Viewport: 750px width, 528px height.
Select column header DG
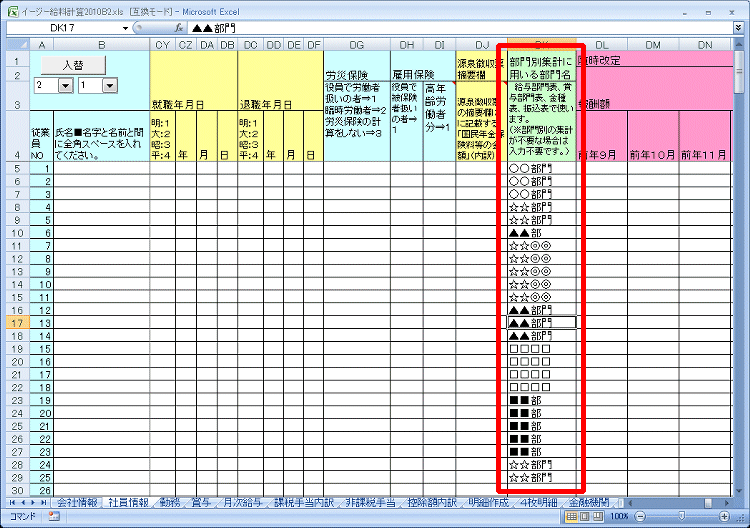click(x=356, y=45)
